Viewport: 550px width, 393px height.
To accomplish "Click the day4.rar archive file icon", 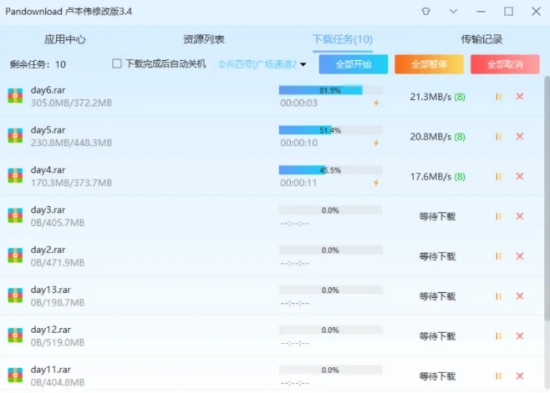I will (x=15, y=176).
